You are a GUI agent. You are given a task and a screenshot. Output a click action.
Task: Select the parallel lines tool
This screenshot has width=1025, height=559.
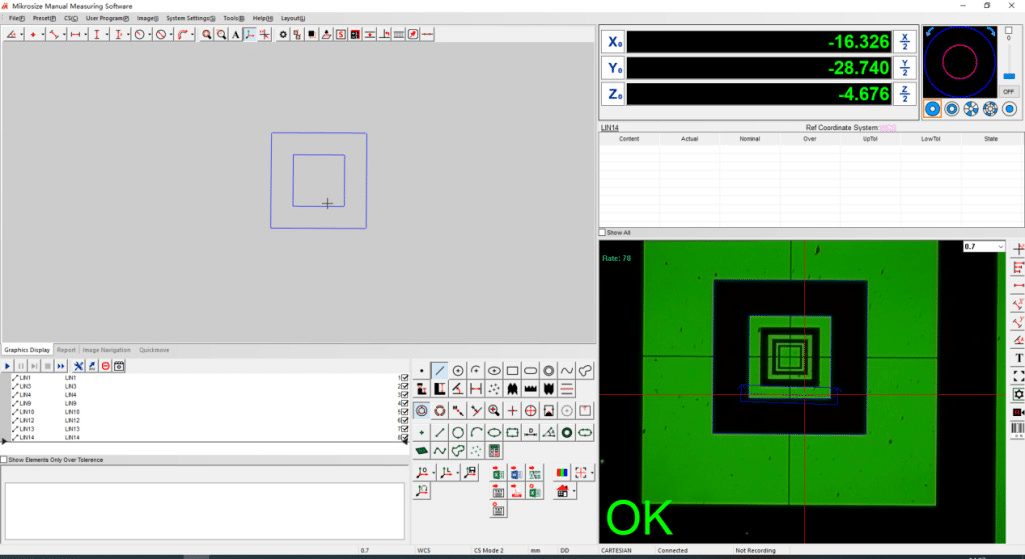click(567, 389)
